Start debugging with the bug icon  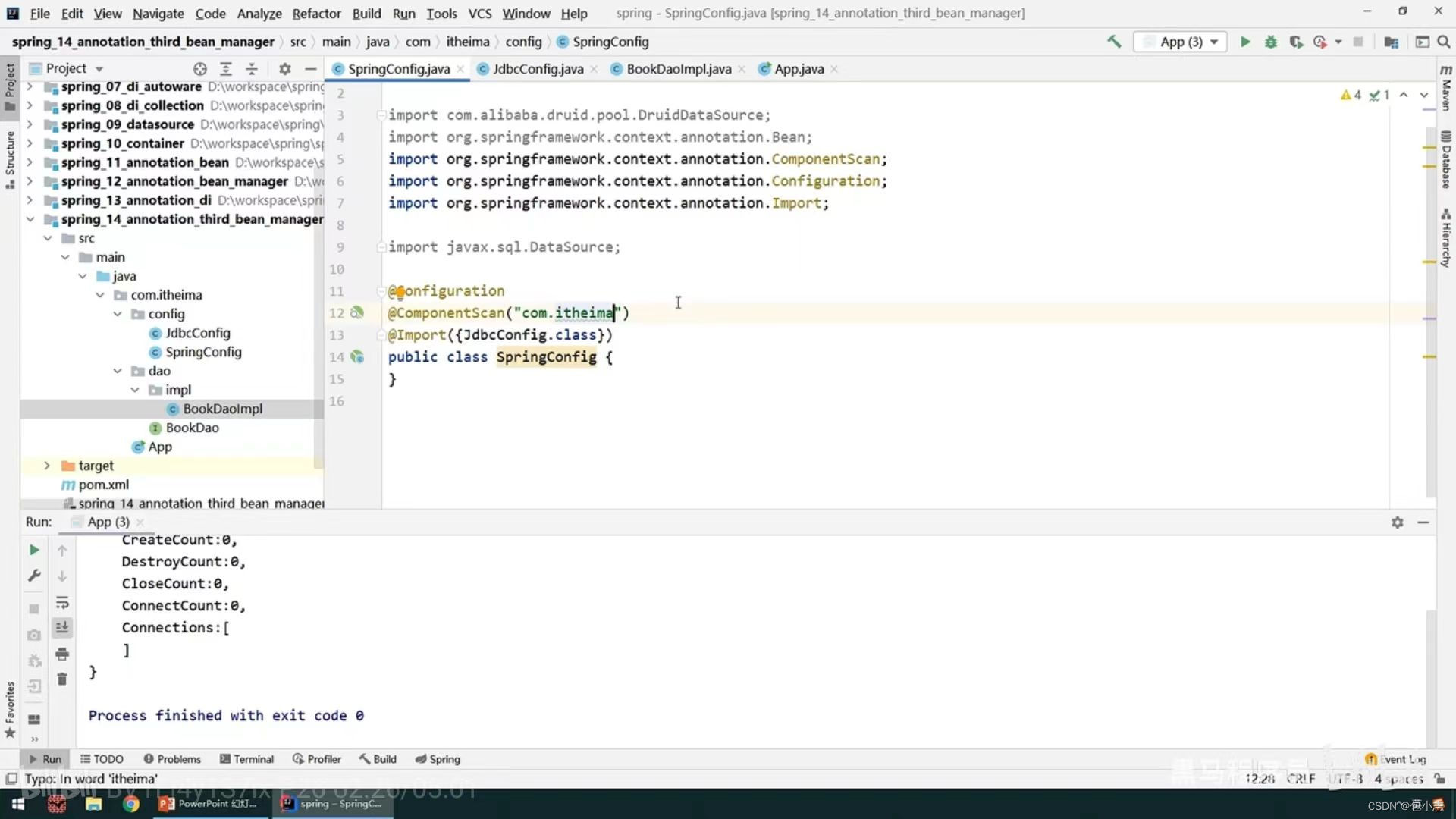(x=1271, y=42)
